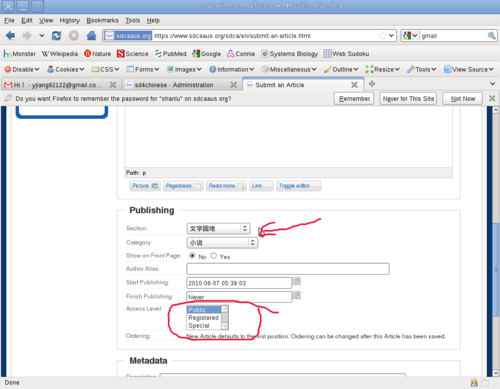This screenshot has height=389, width=500.
Task: Open the Start Publishing calendar icon
Action: 296,282
